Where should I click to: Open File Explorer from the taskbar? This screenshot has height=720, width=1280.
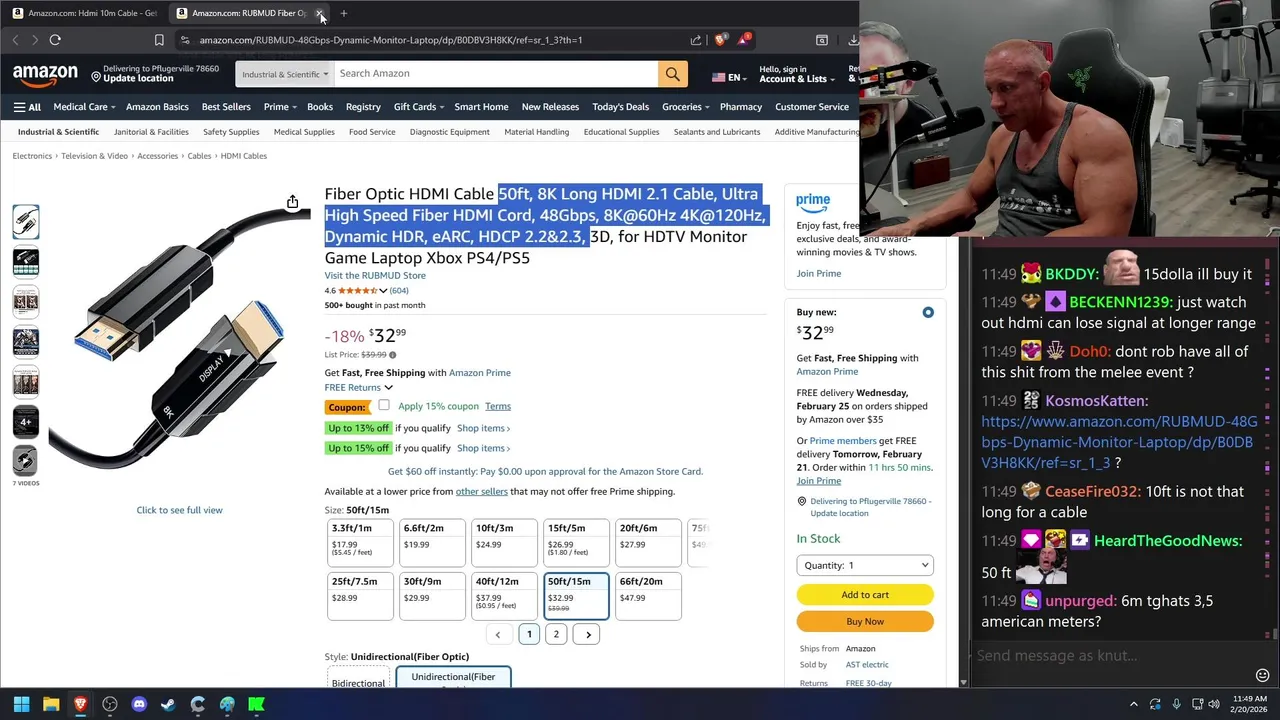[51, 704]
